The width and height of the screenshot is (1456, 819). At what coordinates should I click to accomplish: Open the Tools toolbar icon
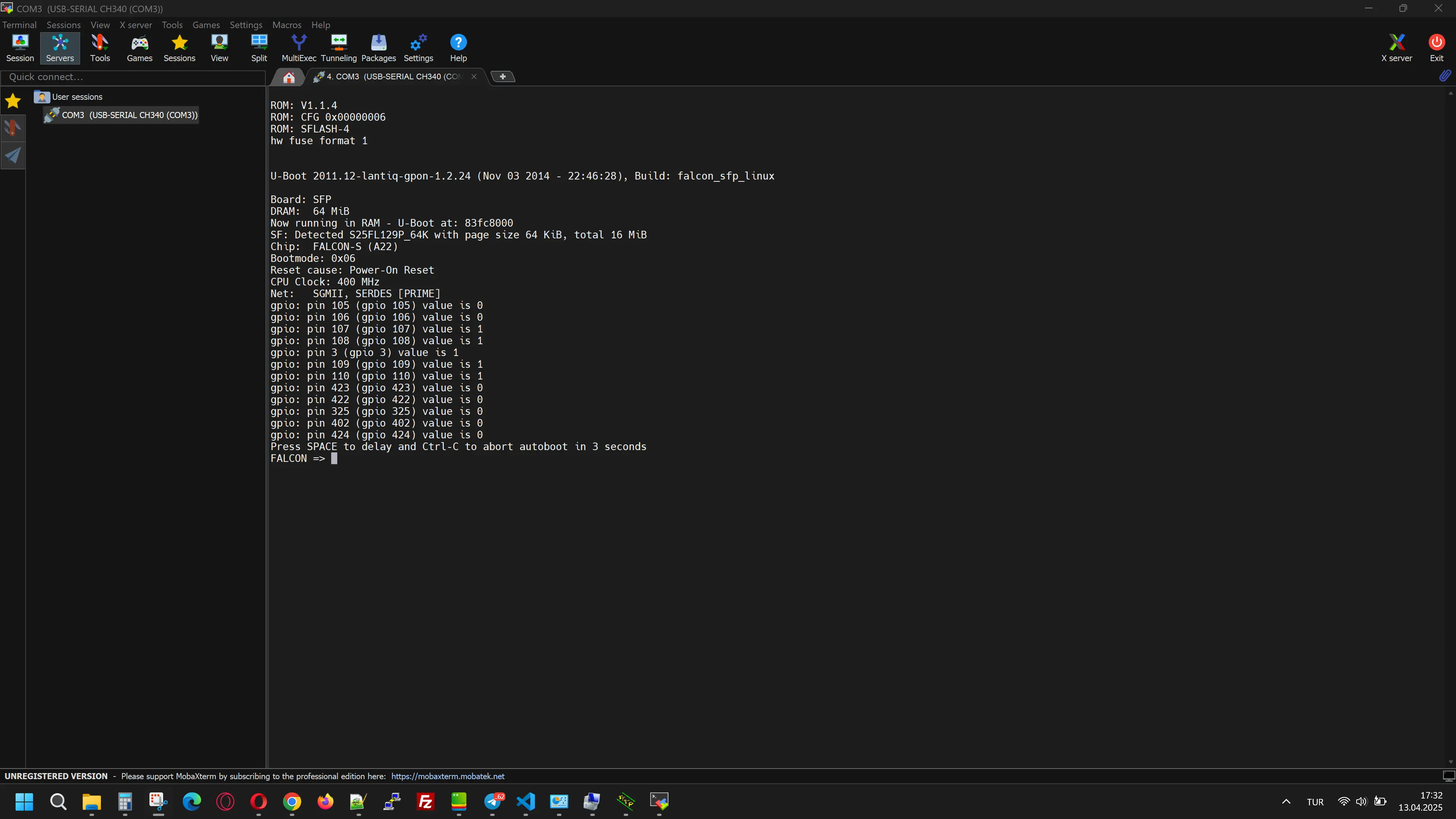tap(100, 48)
